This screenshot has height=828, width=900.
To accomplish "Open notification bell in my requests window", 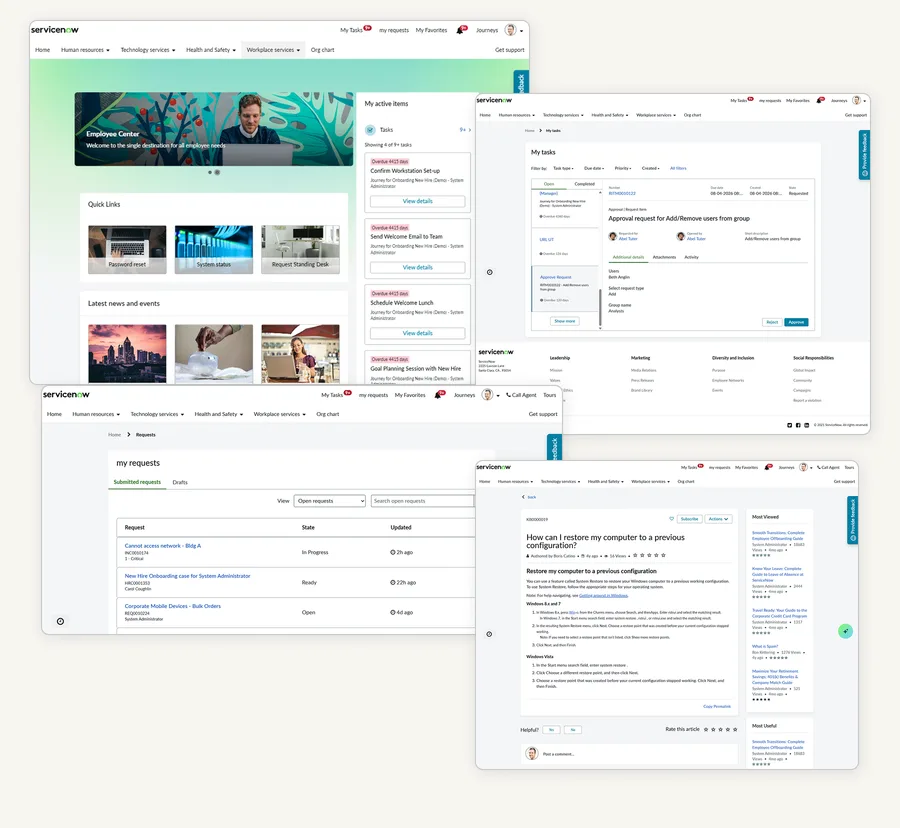I will [438, 395].
